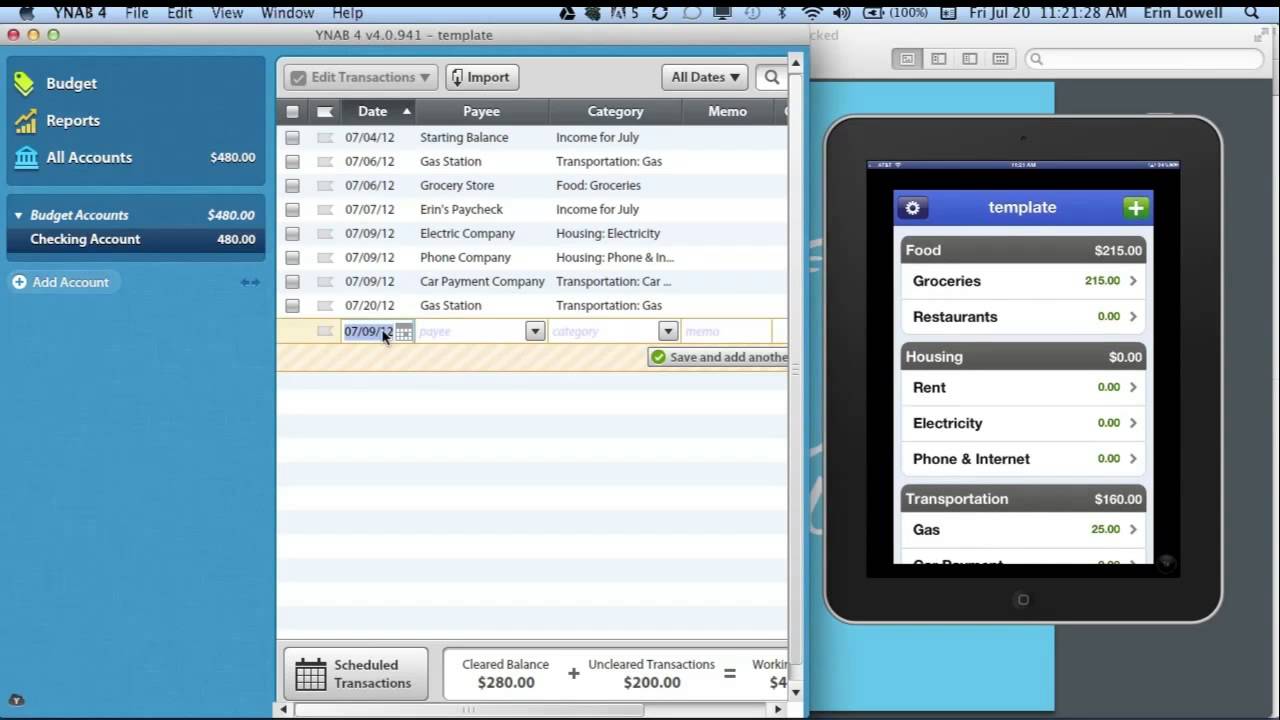Click the search magnifier in YNAB toolbar
This screenshot has width=1280, height=720.
[x=771, y=77]
